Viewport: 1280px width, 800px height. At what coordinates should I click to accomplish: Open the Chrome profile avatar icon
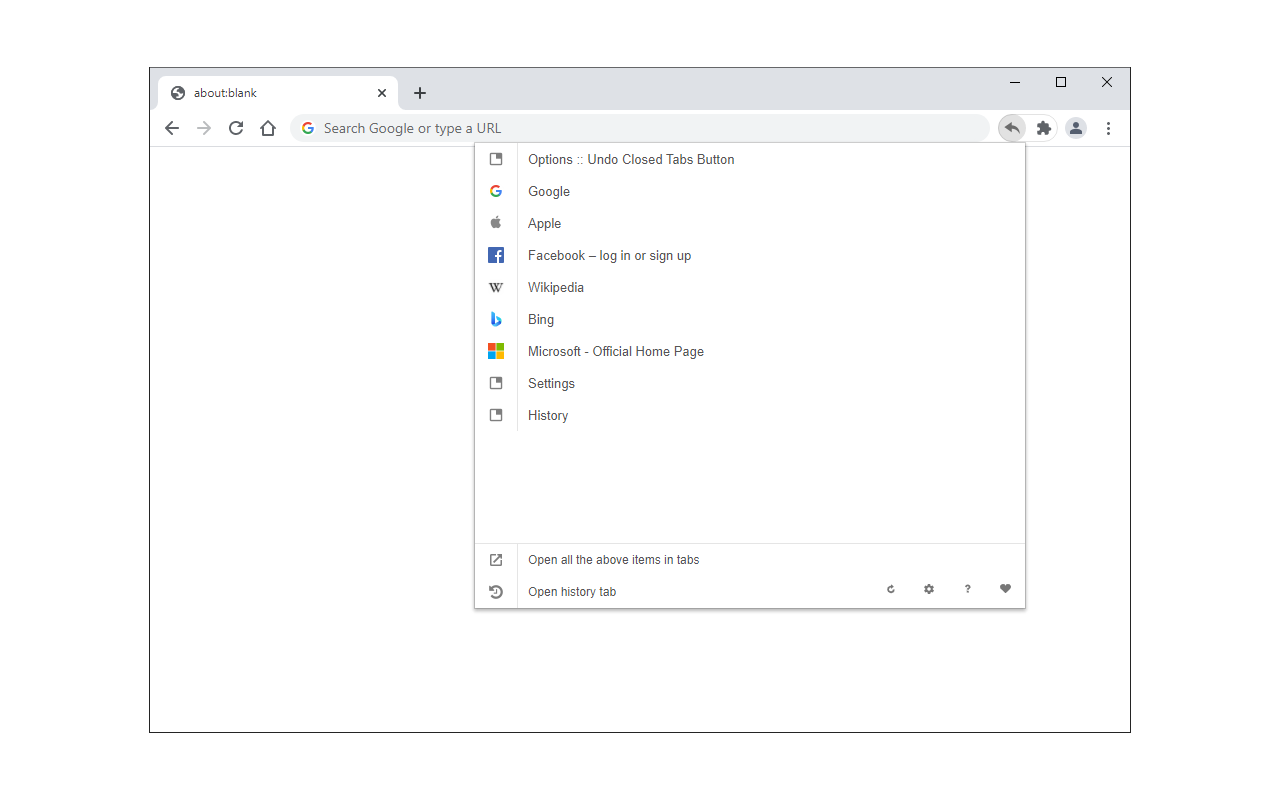[1075, 128]
